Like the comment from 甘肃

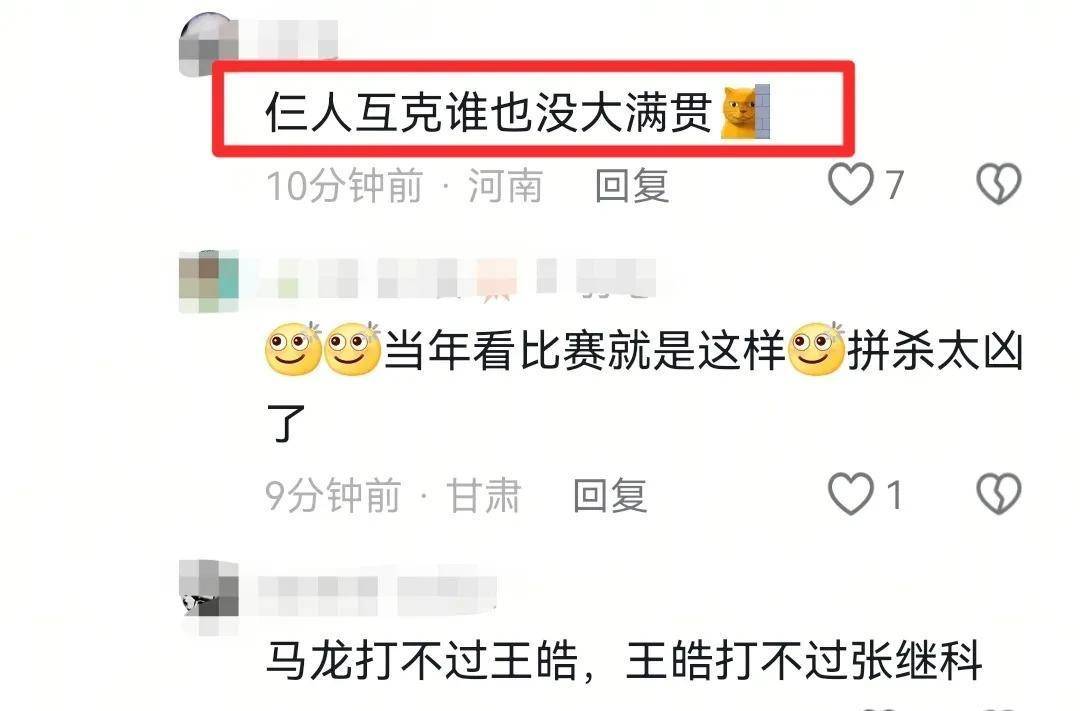tap(850, 494)
